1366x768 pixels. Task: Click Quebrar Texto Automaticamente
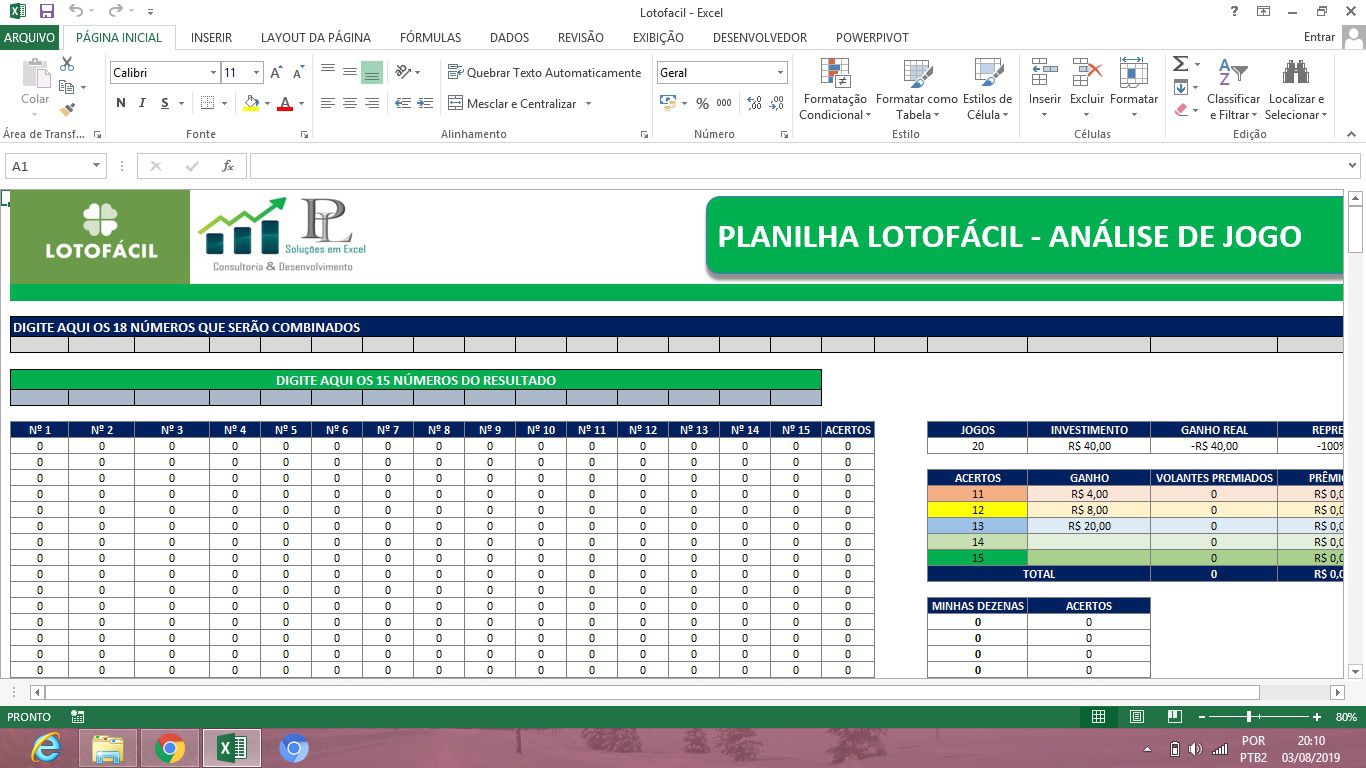(544, 72)
